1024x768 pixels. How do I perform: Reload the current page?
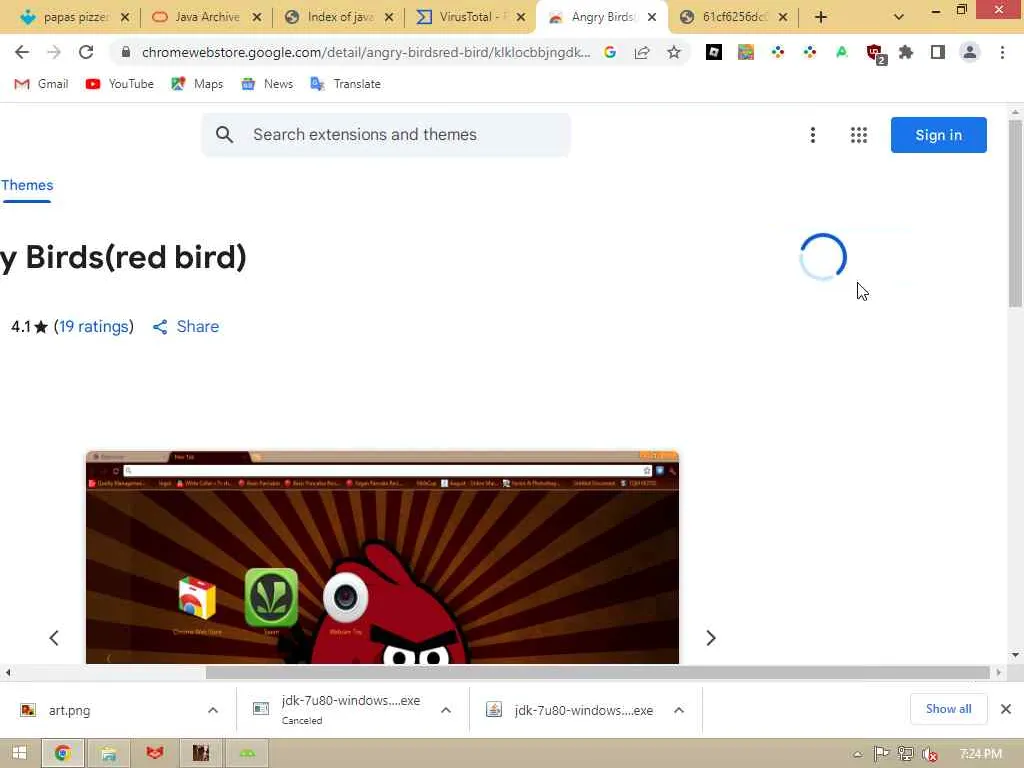pyautogui.click(x=86, y=52)
